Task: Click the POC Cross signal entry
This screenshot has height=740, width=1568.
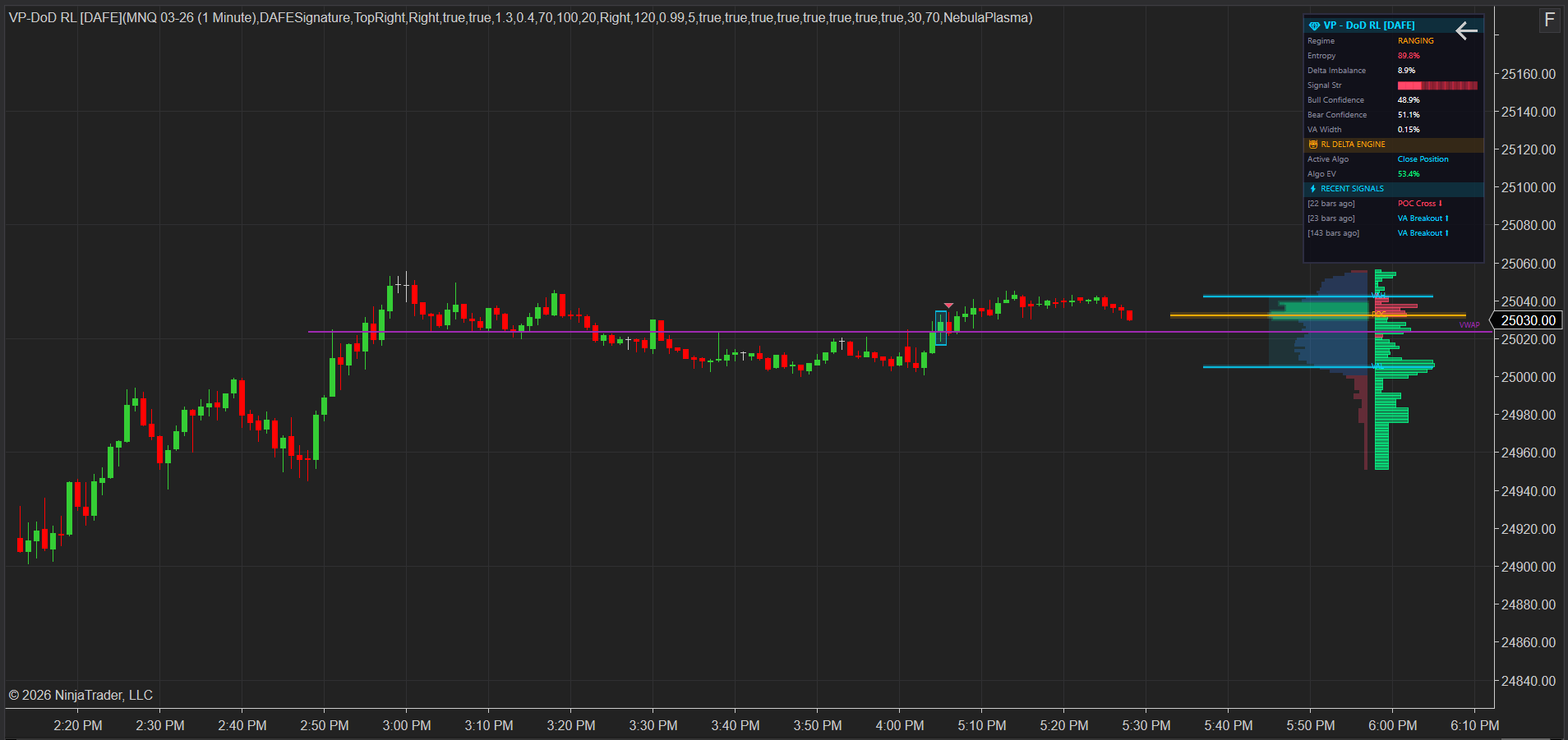Action: 1419,204
